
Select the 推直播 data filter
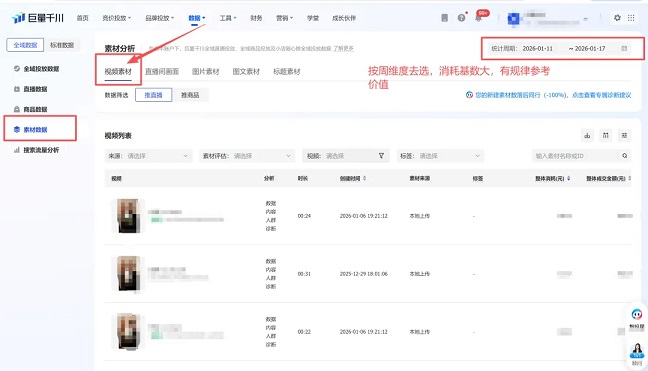[x=153, y=95]
